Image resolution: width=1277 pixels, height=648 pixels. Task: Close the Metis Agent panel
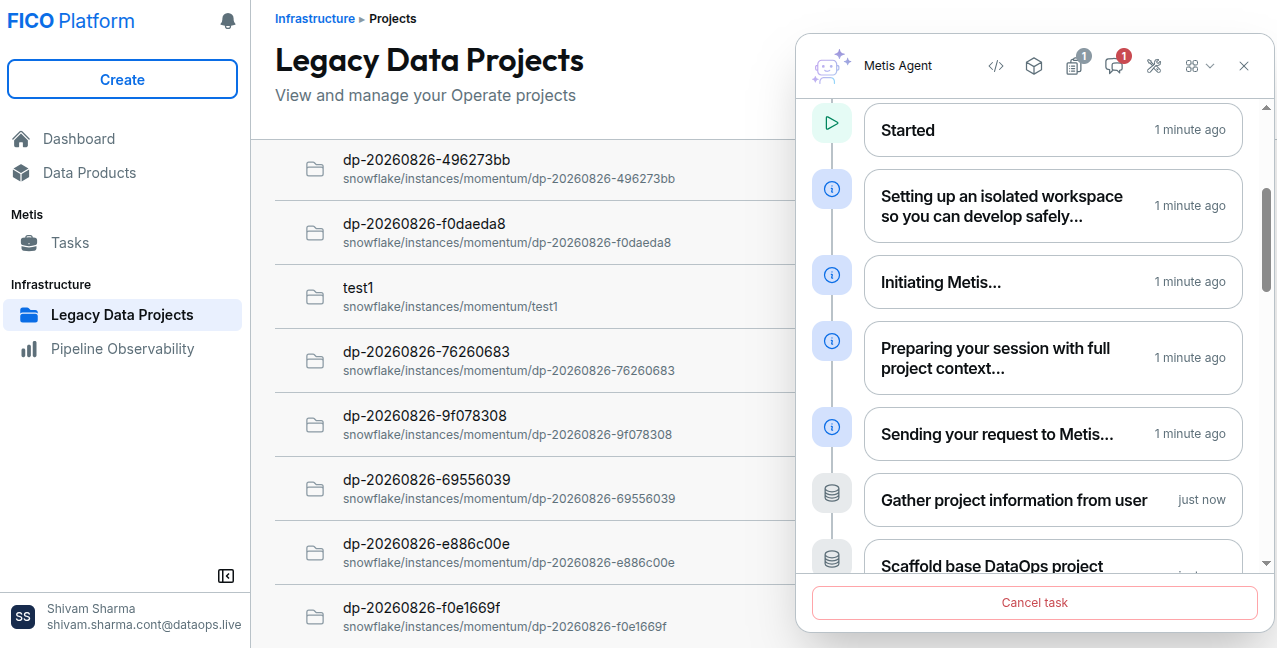[x=1244, y=66]
